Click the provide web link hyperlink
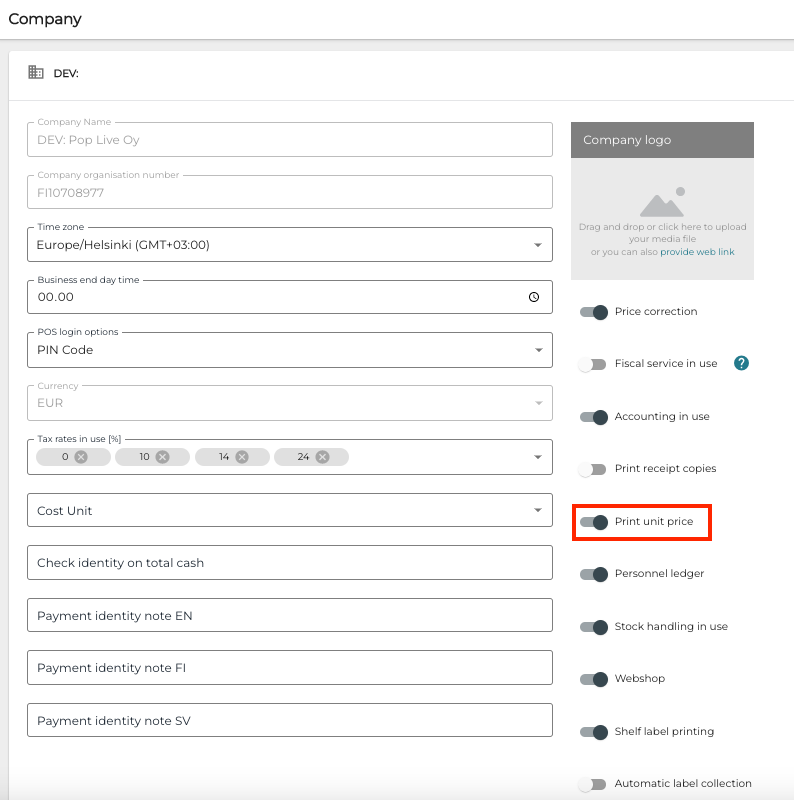Viewport: 794px width, 800px height. point(697,252)
